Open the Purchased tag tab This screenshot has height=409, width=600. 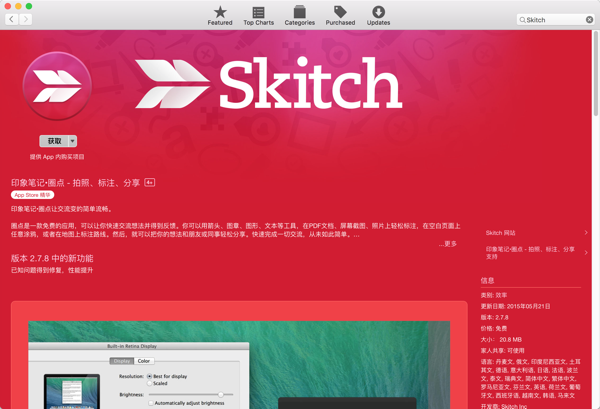[x=340, y=16]
